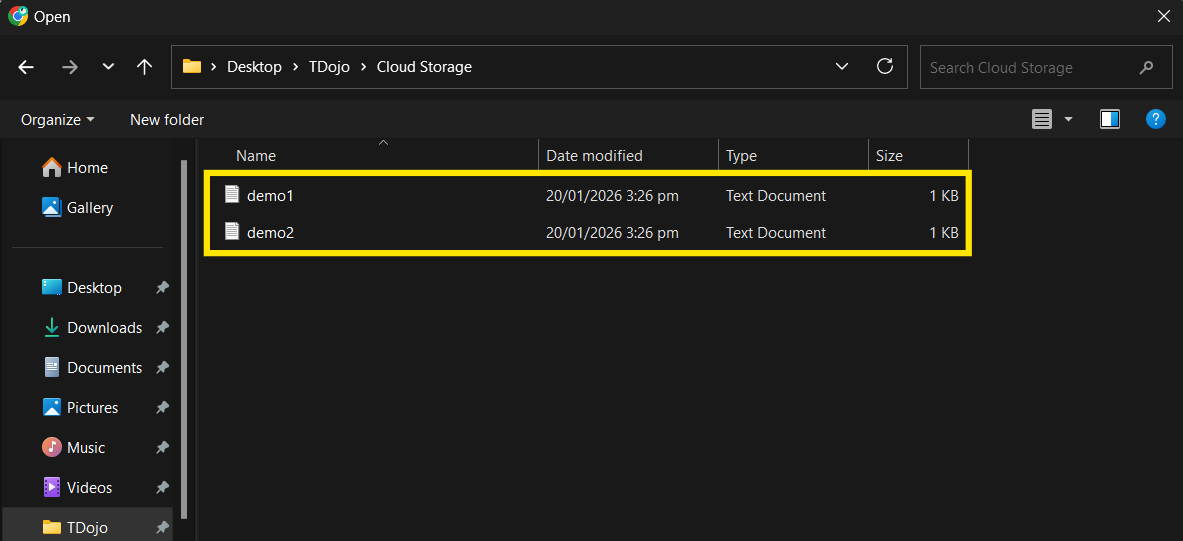Click the Back navigation arrow
Viewport: 1183px width, 541px height.
[26, 67]
